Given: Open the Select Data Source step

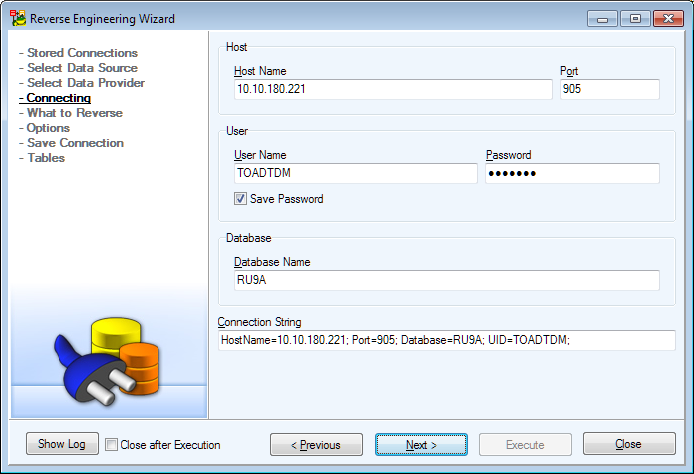Looking at the screenshot, I should click(x=82, y=68).
